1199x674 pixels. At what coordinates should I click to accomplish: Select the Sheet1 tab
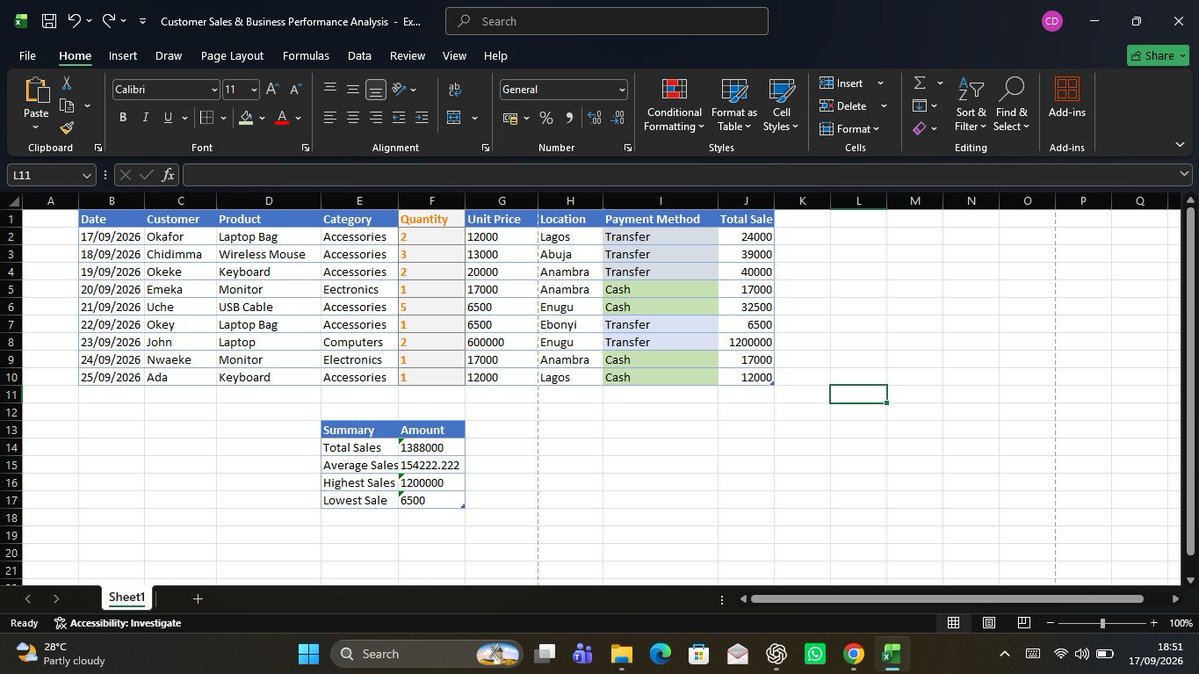[x=126, y=597]
